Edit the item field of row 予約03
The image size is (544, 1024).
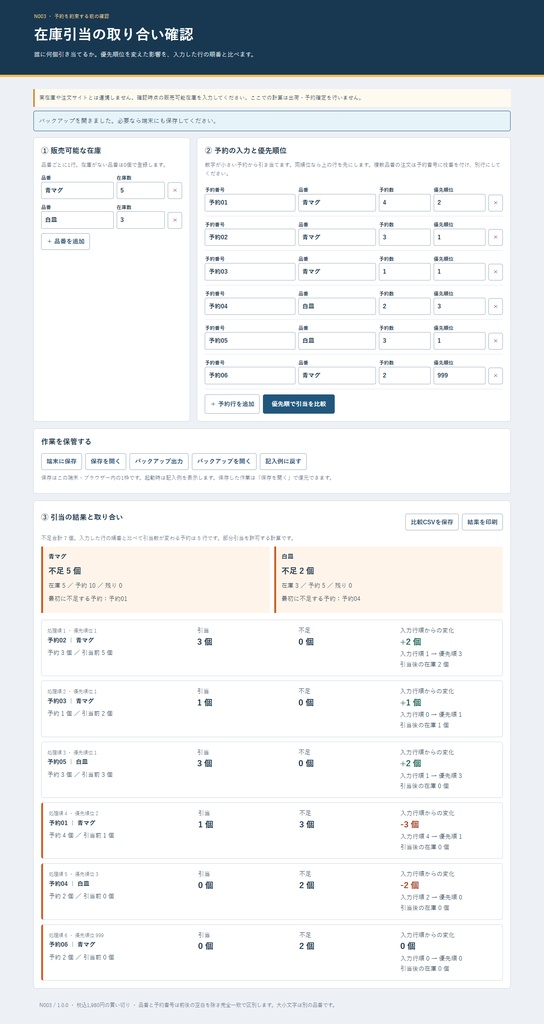tap(337, 272)
